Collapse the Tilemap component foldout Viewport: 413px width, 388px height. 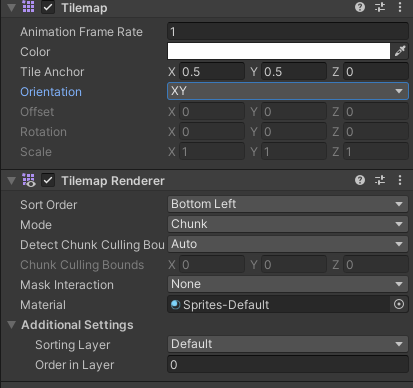12,7
